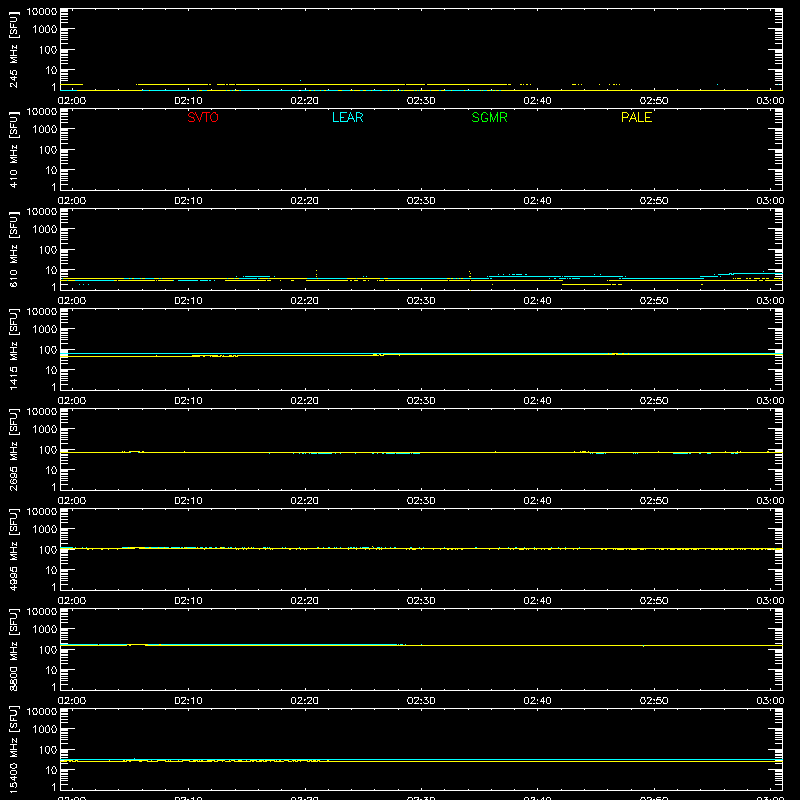The height and width of the screenshot is (800, 800).
Task: Select the '610 MHz [SFU]' axis title
Action: tap(14, 249)
